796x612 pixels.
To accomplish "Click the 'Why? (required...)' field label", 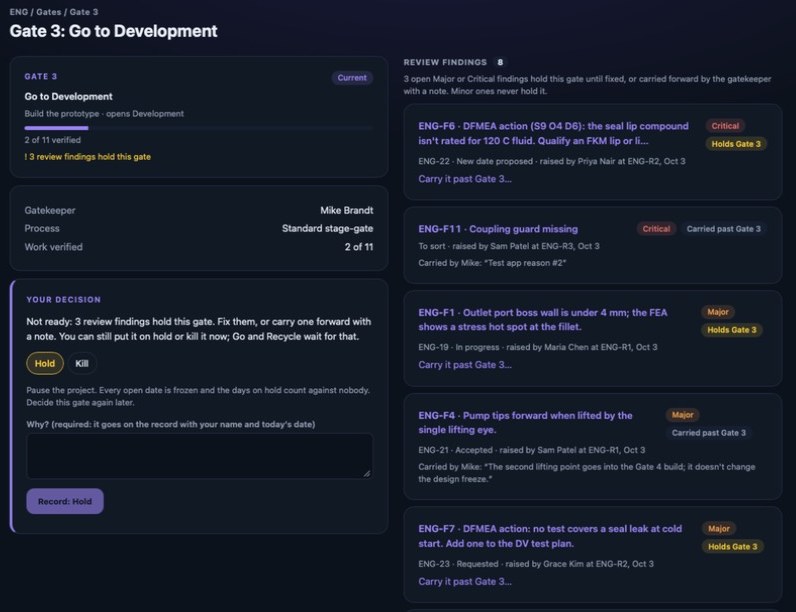I will (171, 424).
